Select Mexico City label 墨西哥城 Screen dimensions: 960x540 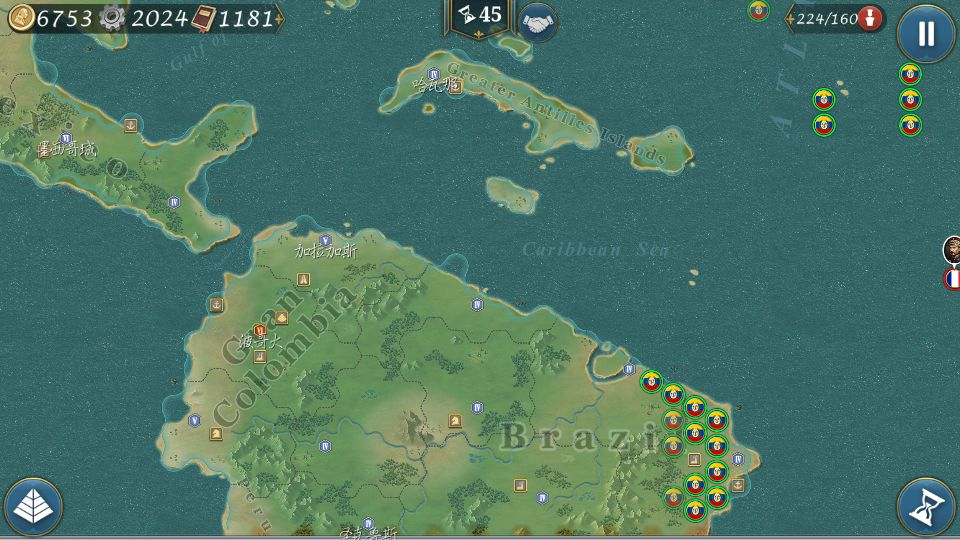(x=67, y=149)
